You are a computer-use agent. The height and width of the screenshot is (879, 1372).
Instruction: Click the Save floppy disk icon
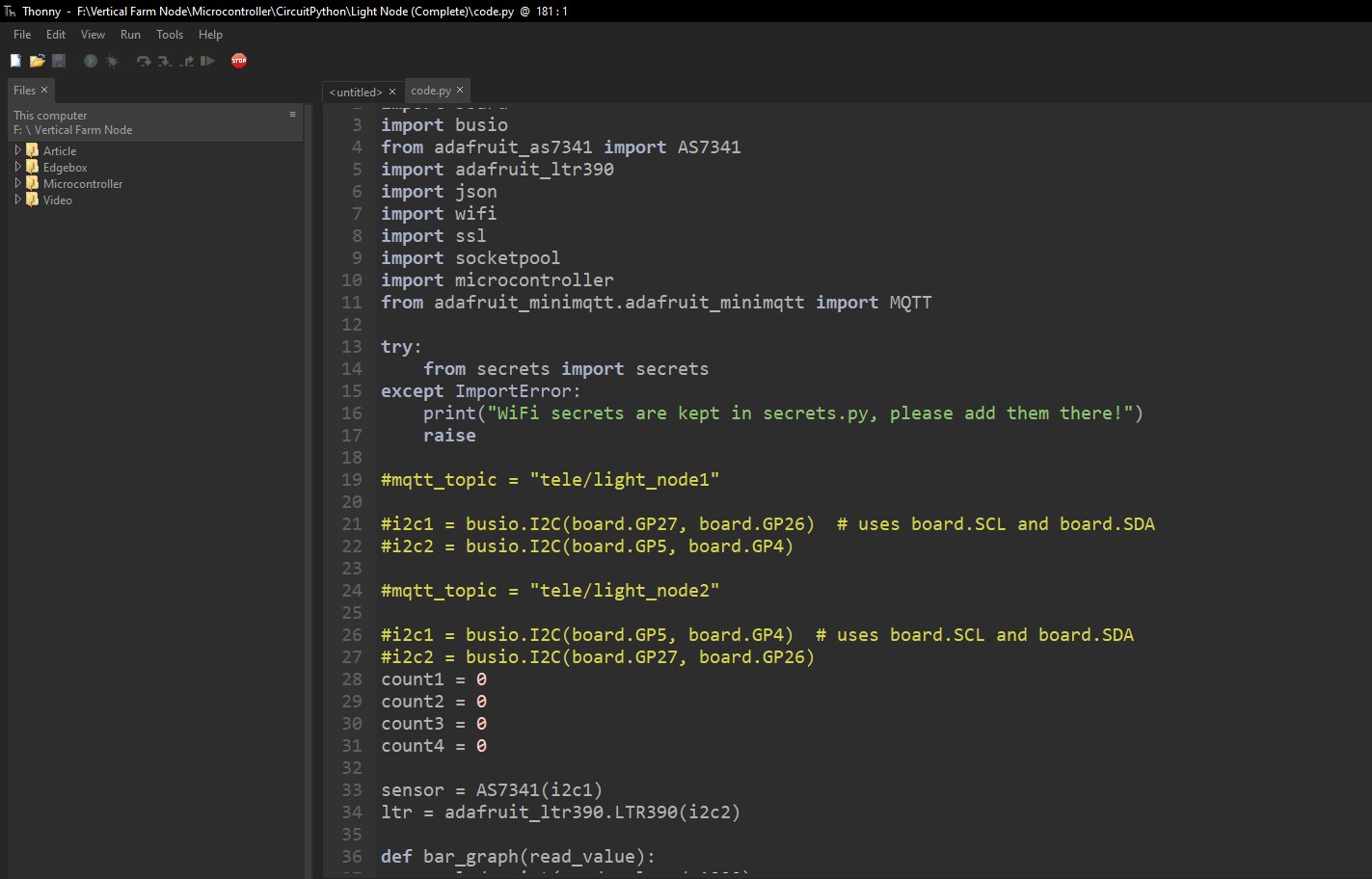pyautogui.click(x=59, y=61)
